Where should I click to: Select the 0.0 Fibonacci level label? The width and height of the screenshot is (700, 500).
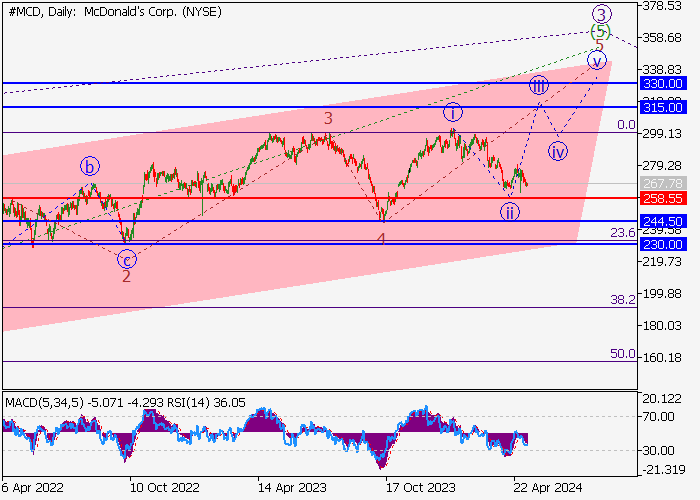[x=626, y=125]
